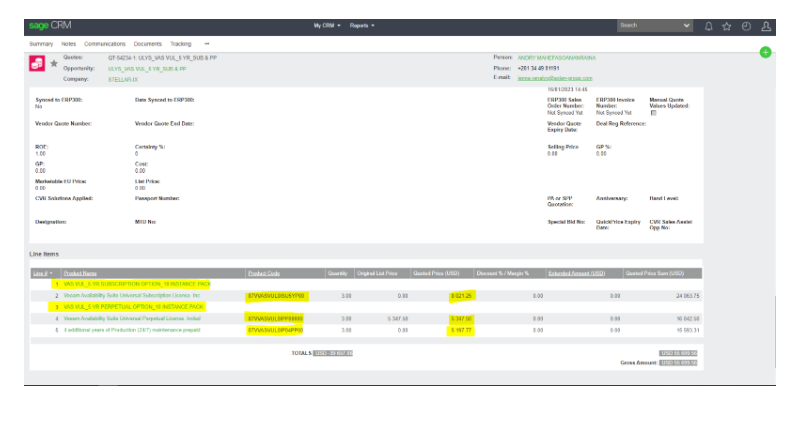This screenshot has height=439, width=802.
Task: Toggle Manual Quote Values Updated checkbox
Action: click(653, 113)
